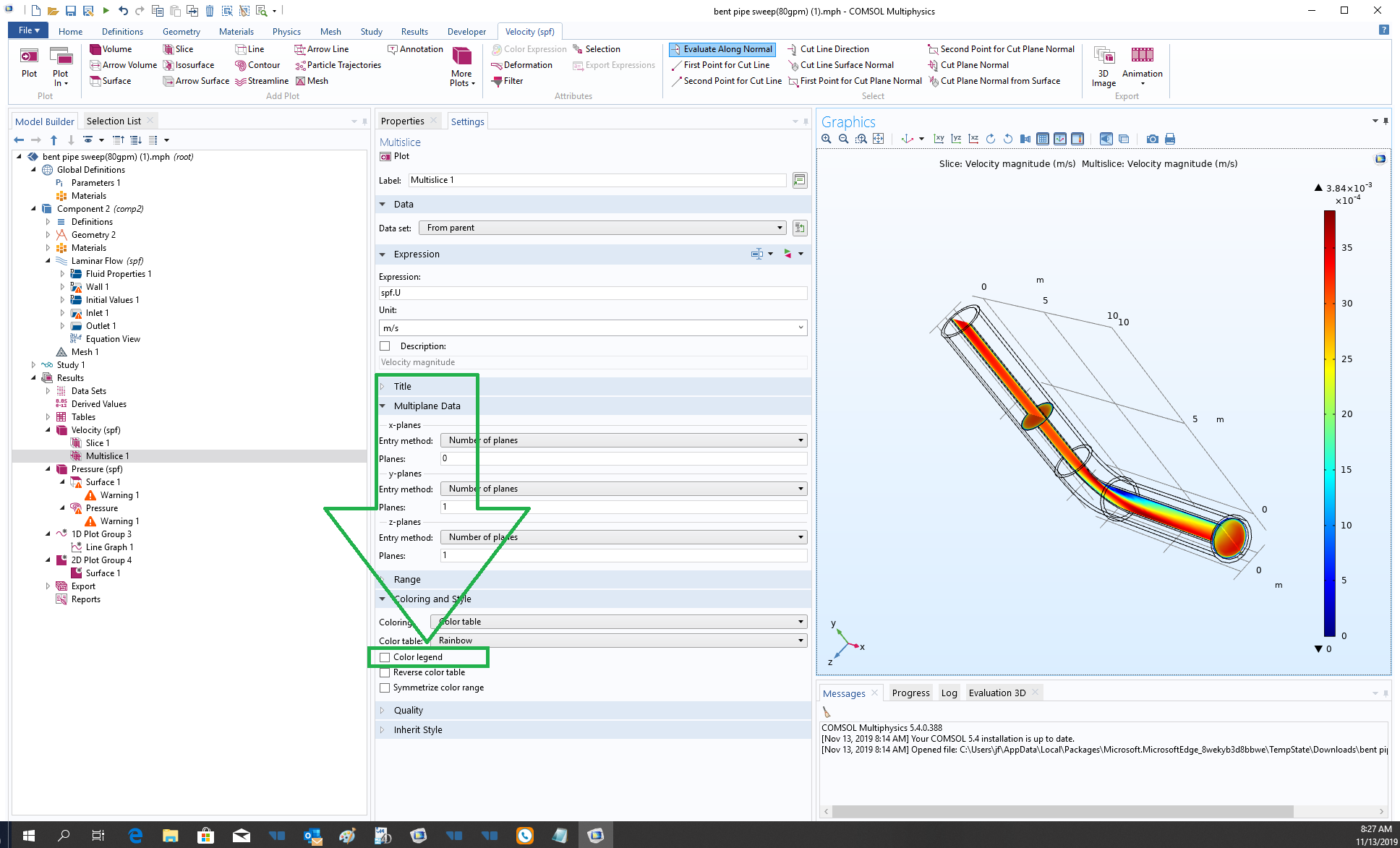Screen dimensions: 1400x848
Task: Enable the Color legend checkbox
Action: tap(385, 657)
